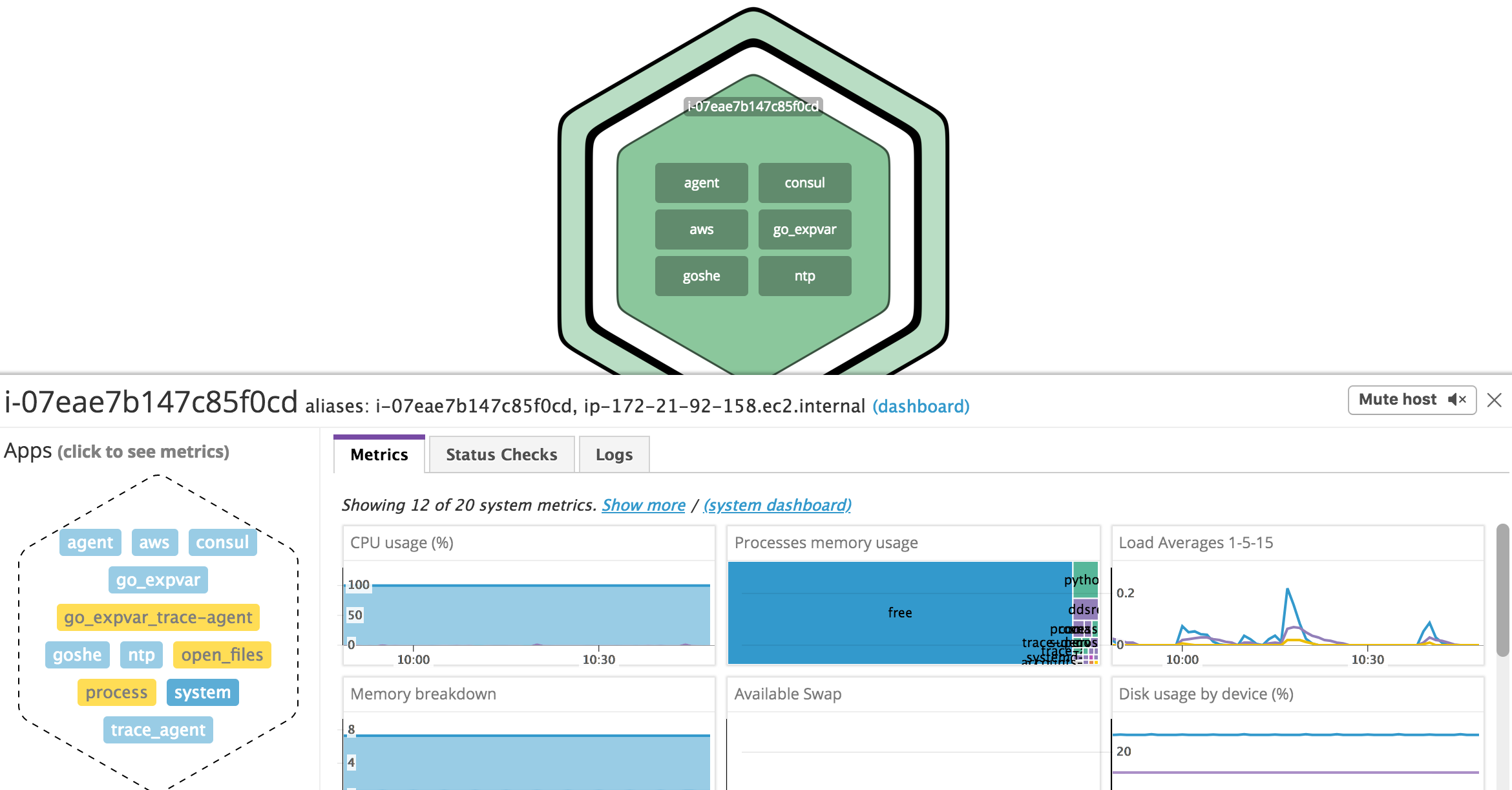
Task: Close the host details panel
Action: (1494, 400)
